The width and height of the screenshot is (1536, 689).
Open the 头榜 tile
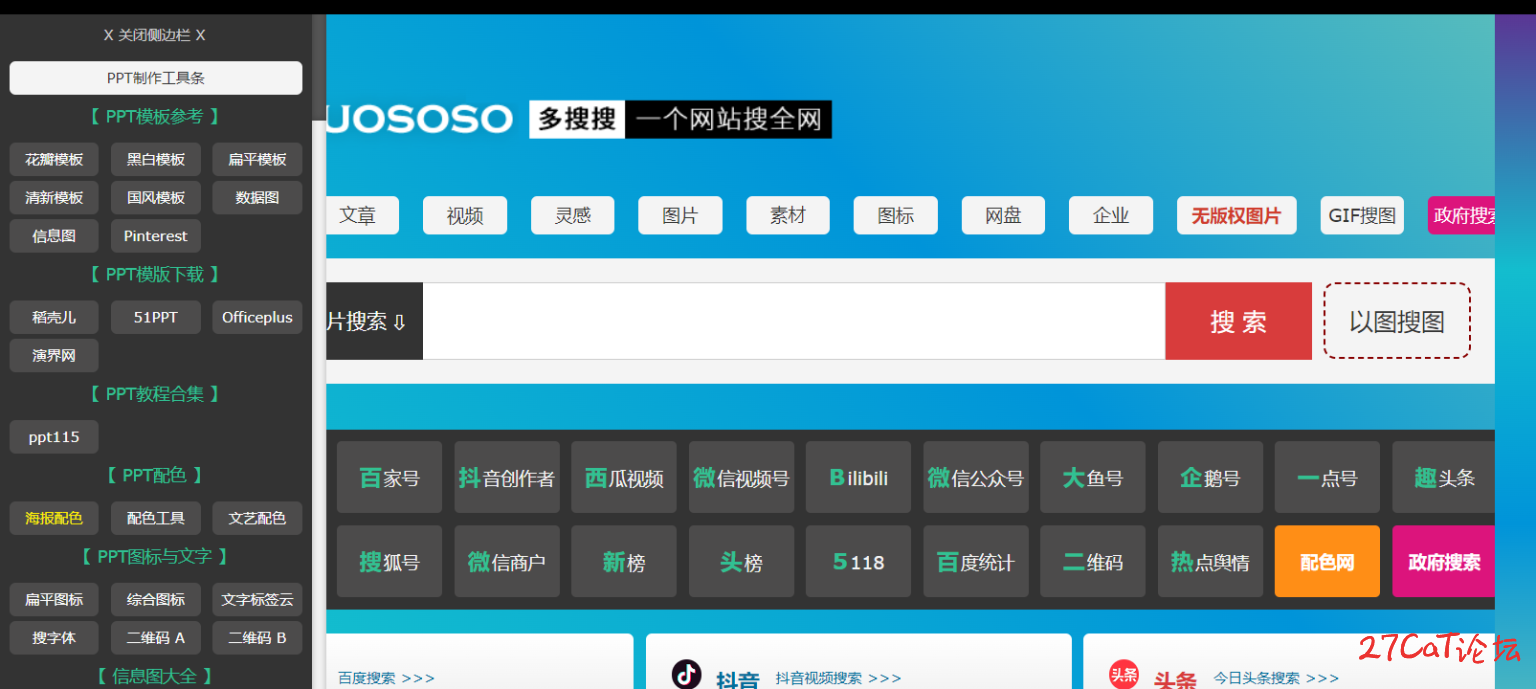coord(741,561)
